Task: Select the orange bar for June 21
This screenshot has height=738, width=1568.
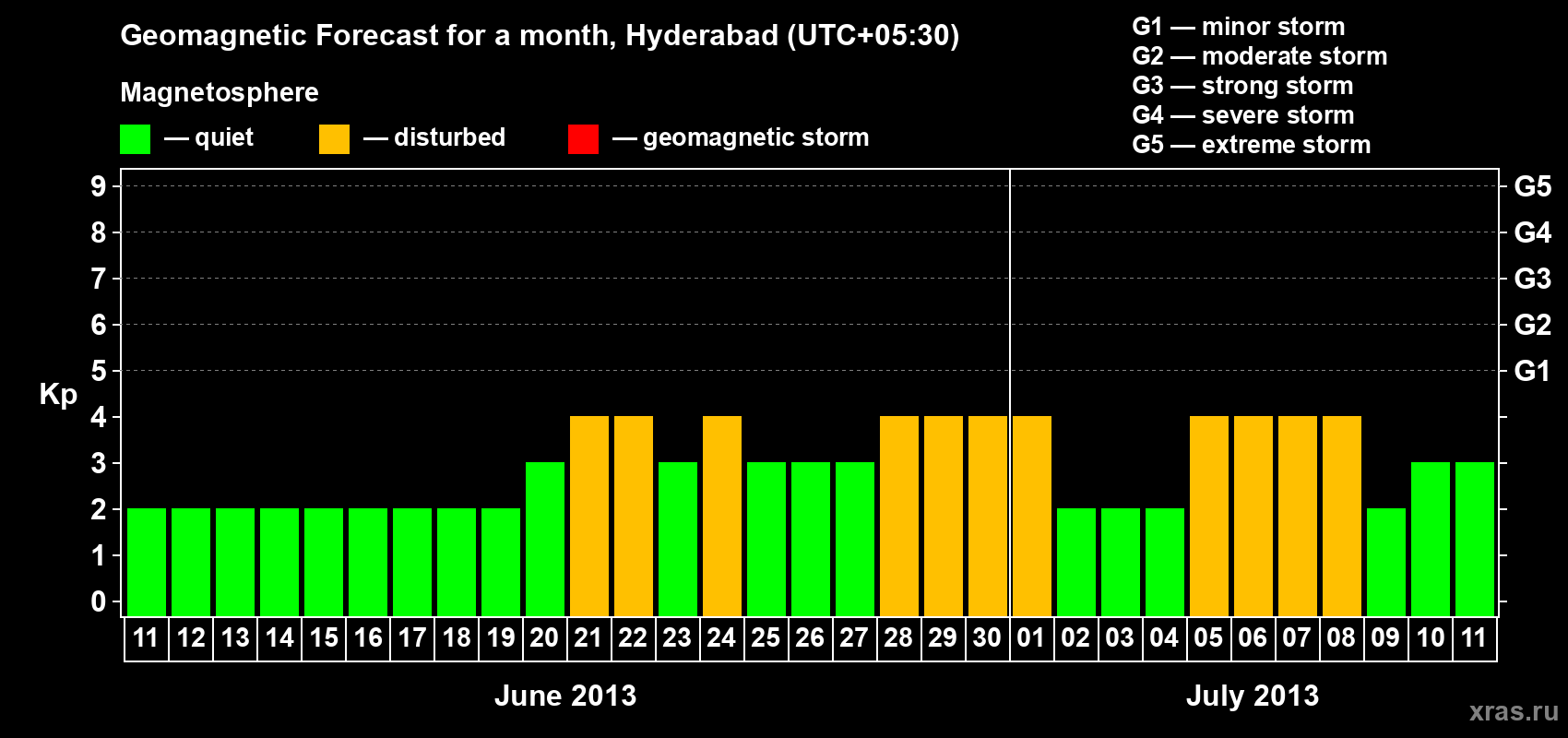Action: coord(589,516)
